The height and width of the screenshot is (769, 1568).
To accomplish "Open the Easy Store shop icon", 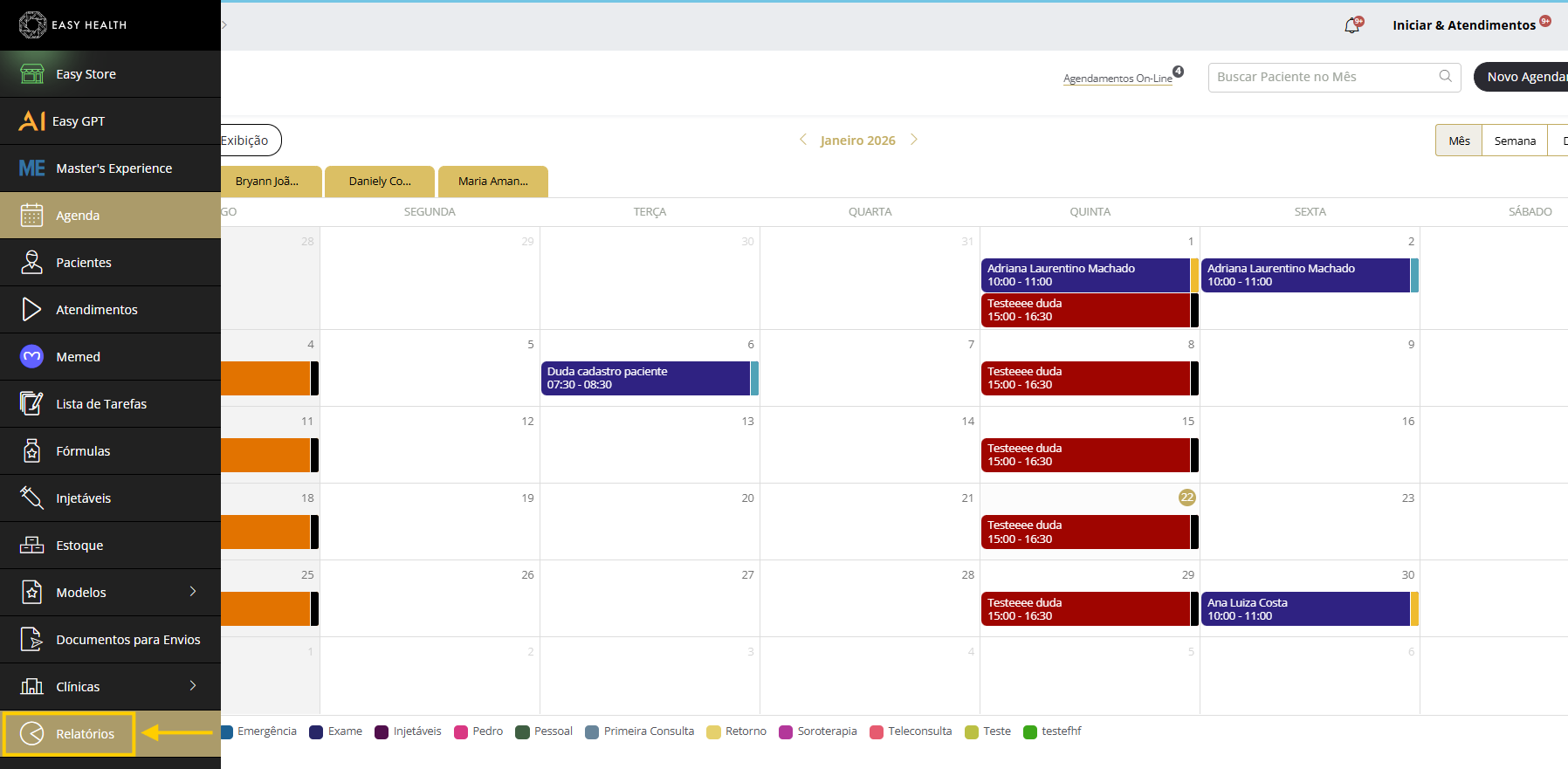I will (32, 74).
